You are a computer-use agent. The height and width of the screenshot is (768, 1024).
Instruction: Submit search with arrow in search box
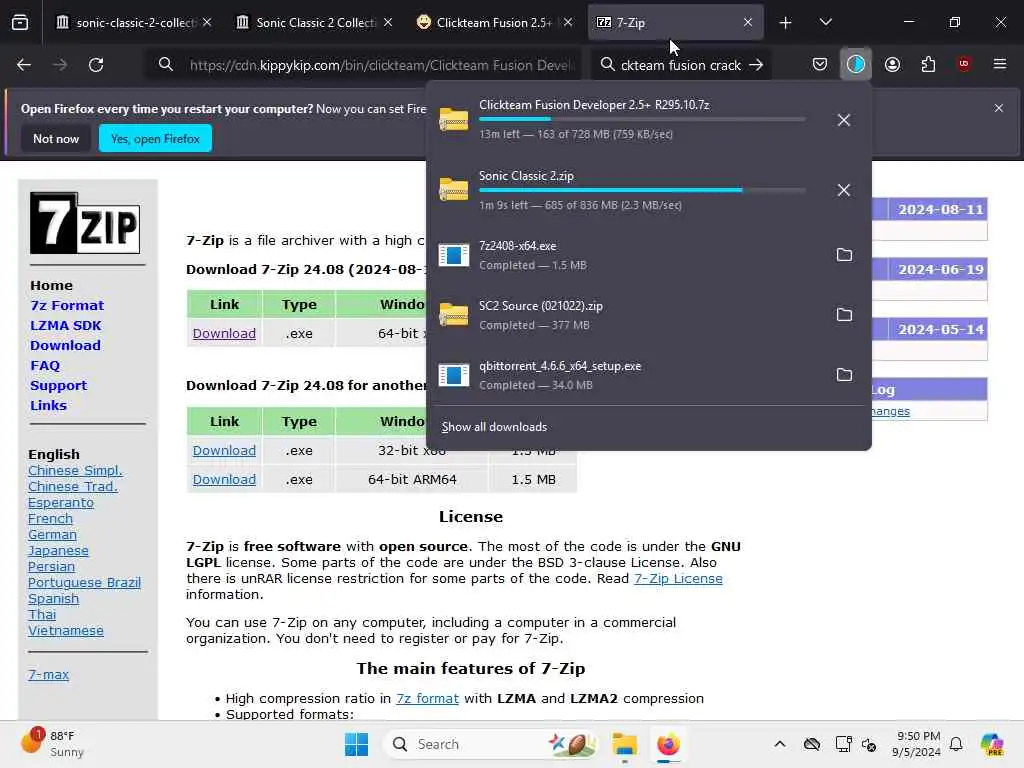[756, 65]
